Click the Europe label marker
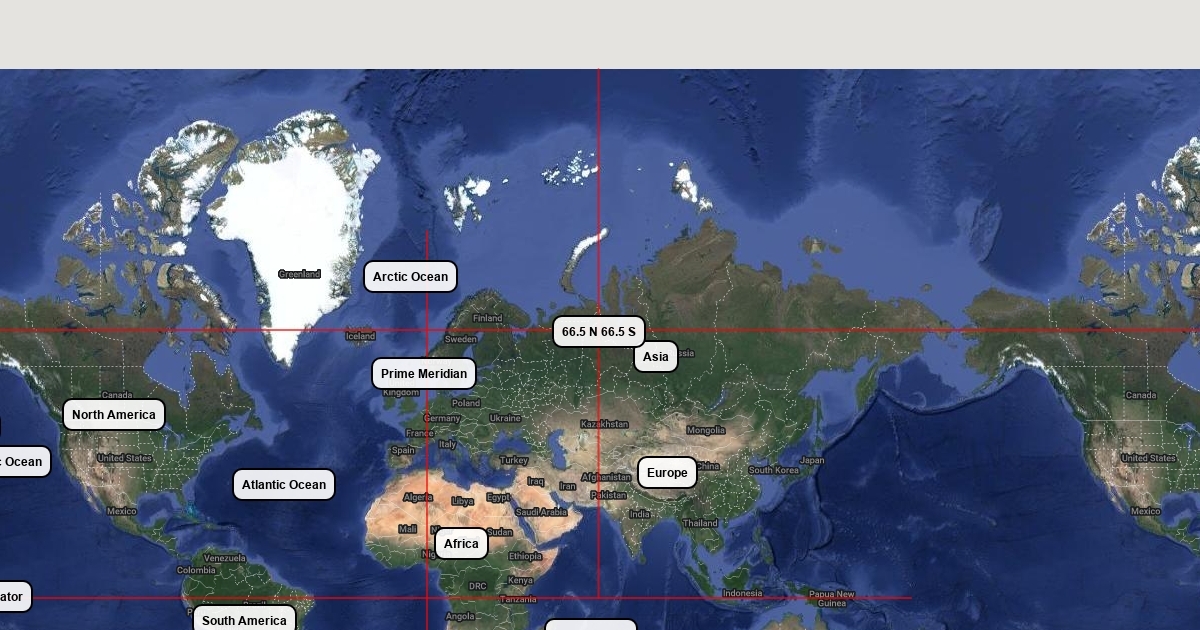Viewport: 1200px width, 630px height. (x=667, y=473)
